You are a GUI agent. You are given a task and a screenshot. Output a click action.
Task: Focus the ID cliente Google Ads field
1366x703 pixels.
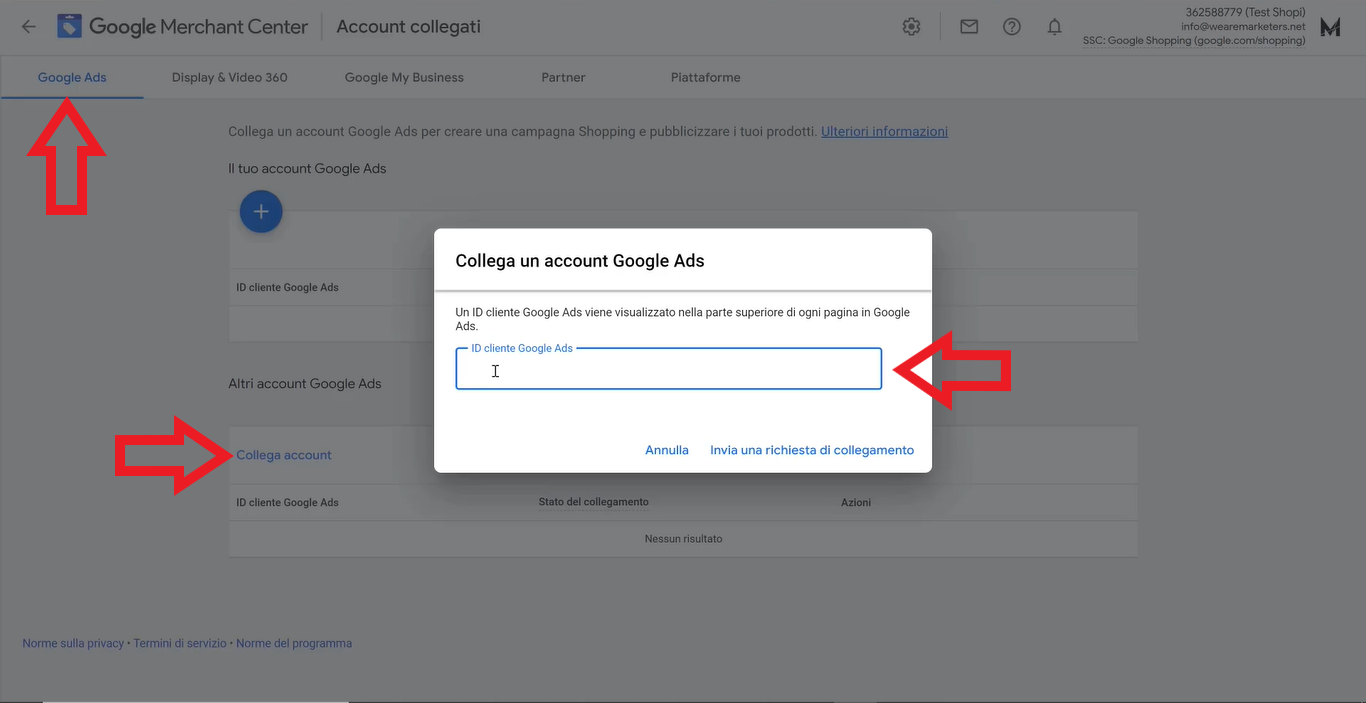coord(668,371)
